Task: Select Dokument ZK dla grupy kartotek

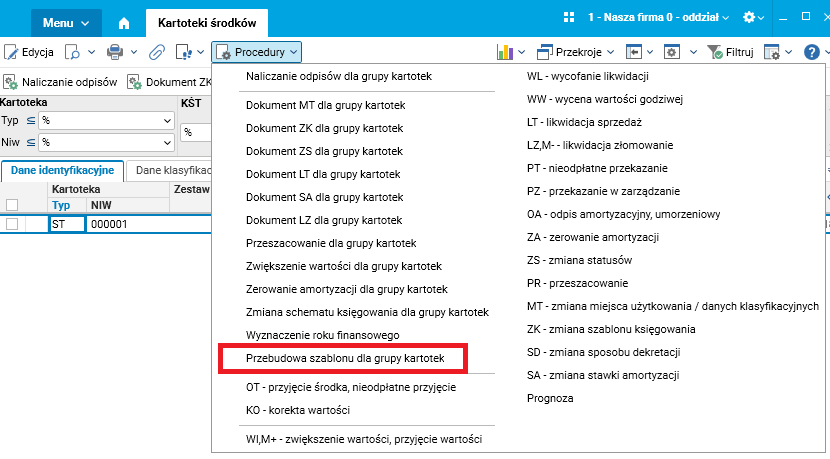Action: pos(324,128)
